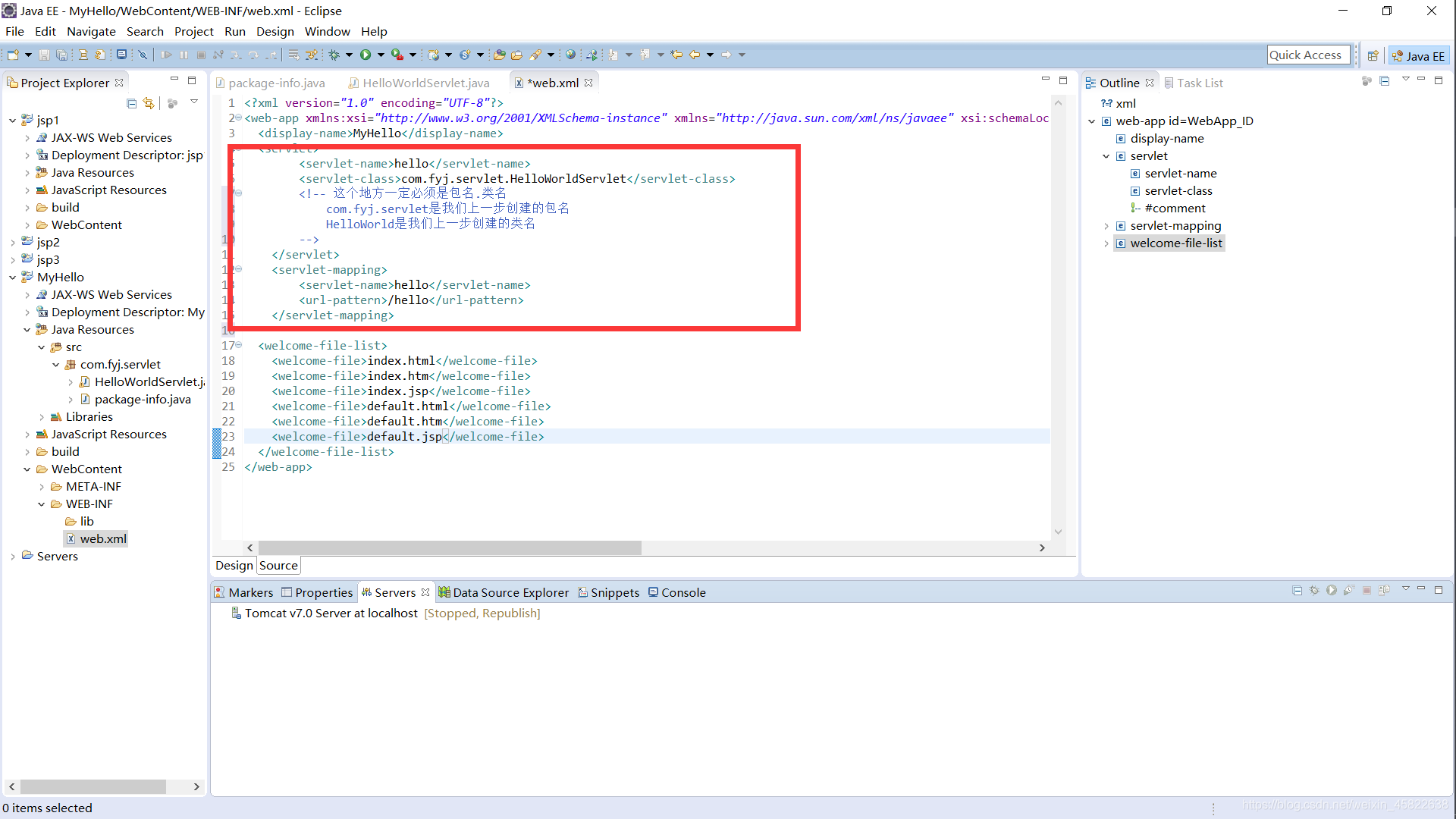Image resolution: width=1456 pixels, height=819 pixels.
Task: Switch to HelloWorldServlet.java editor tab
Action: [x=425, y=83]
